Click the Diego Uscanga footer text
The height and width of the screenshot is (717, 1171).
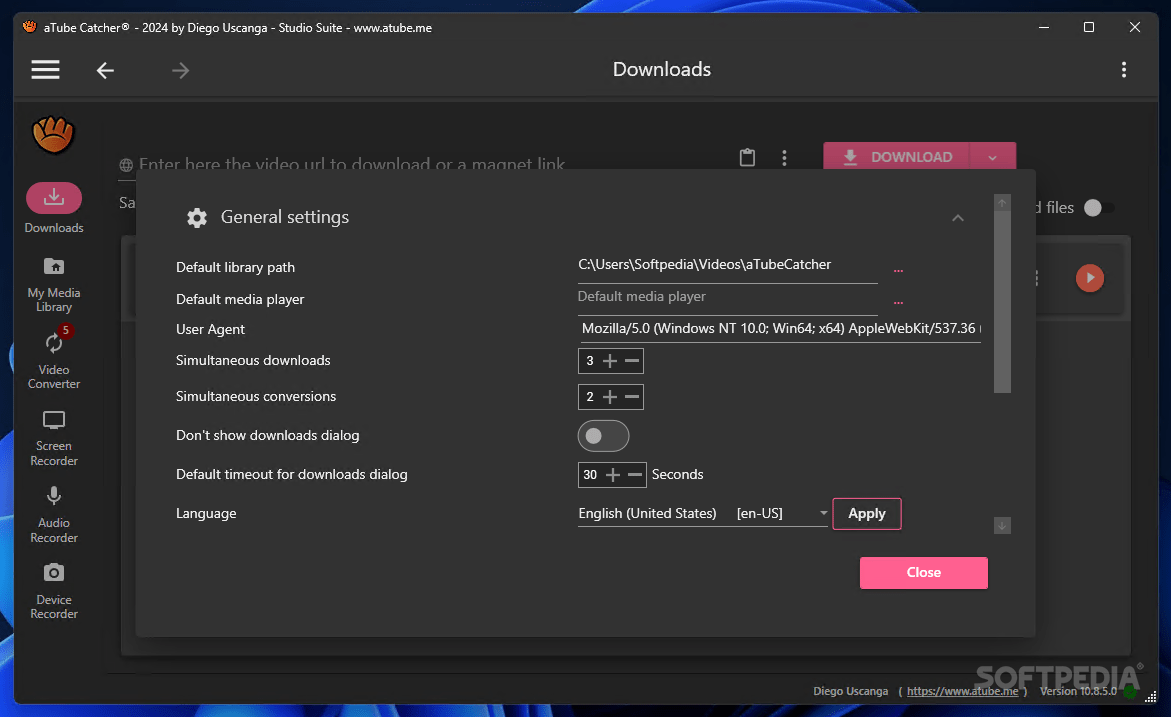[x=850, y=692]
